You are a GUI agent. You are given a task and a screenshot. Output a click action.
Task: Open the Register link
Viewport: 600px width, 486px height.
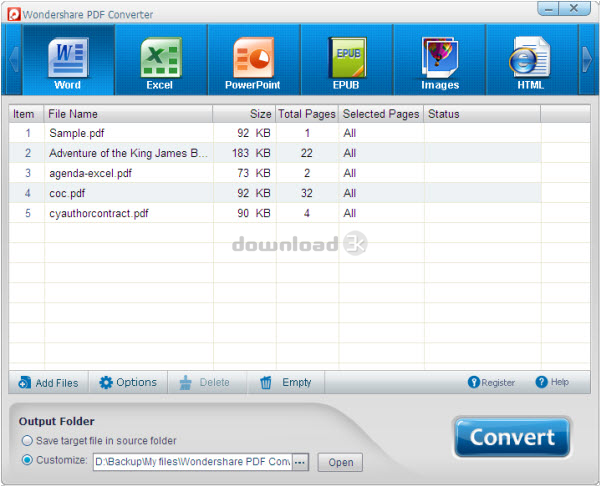pos(491,382)
